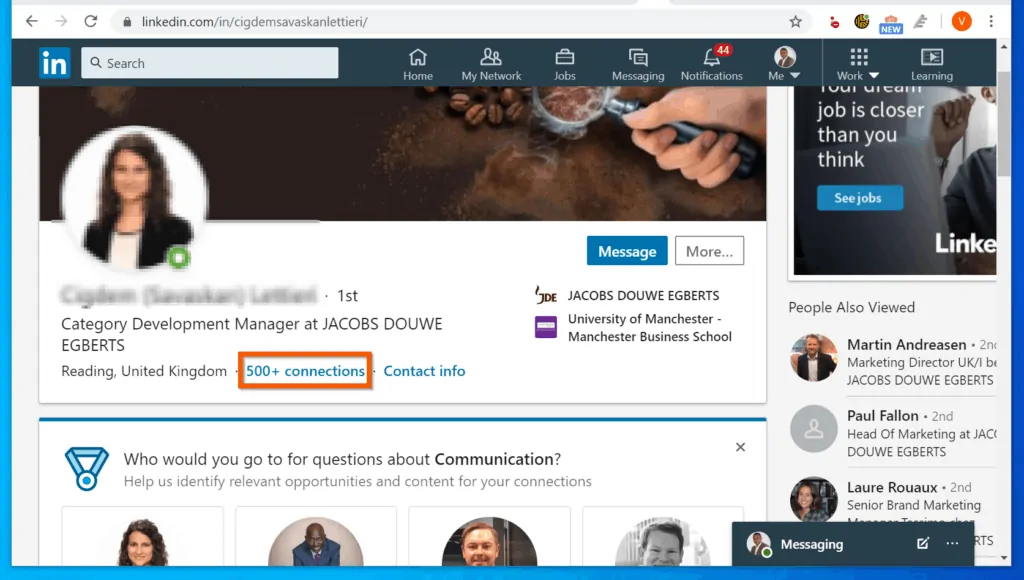Click search magnifier icon in LinkedIn search

(x=96, y=63)
